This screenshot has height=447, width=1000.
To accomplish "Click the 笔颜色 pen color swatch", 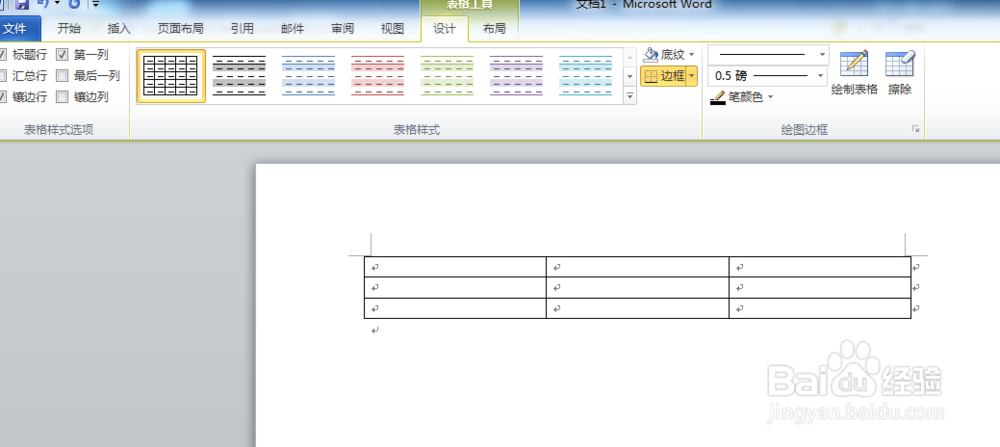I will tap(718, 98).
